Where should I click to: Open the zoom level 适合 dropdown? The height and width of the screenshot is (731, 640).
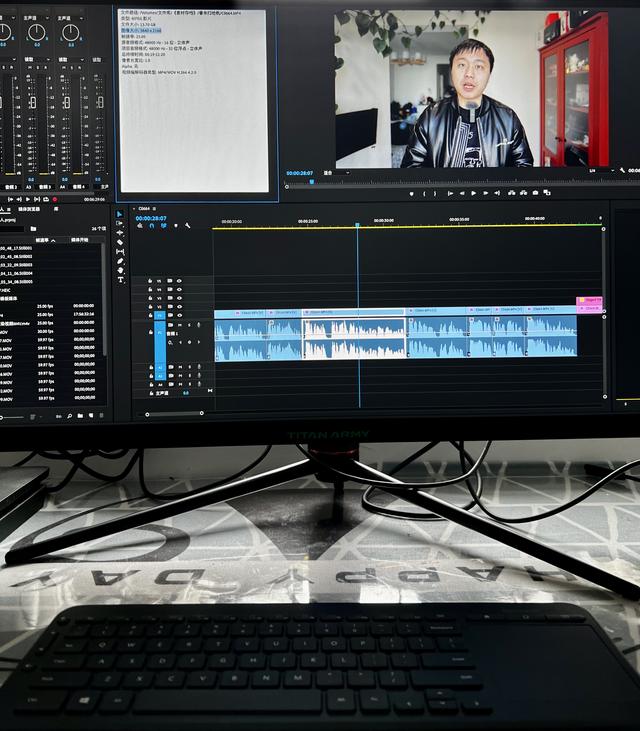(x=337, y=173)
